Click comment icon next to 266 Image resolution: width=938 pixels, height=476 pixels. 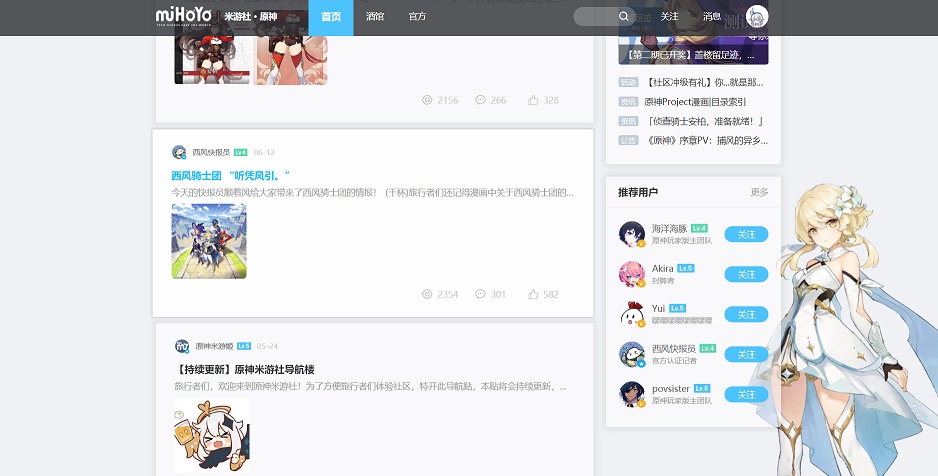(x=480, y=100)
